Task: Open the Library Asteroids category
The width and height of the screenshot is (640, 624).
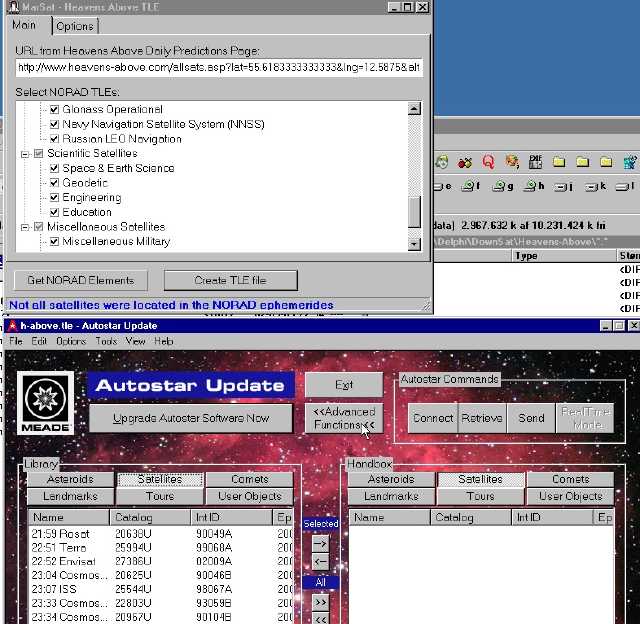Action: (x=70, y=479)
